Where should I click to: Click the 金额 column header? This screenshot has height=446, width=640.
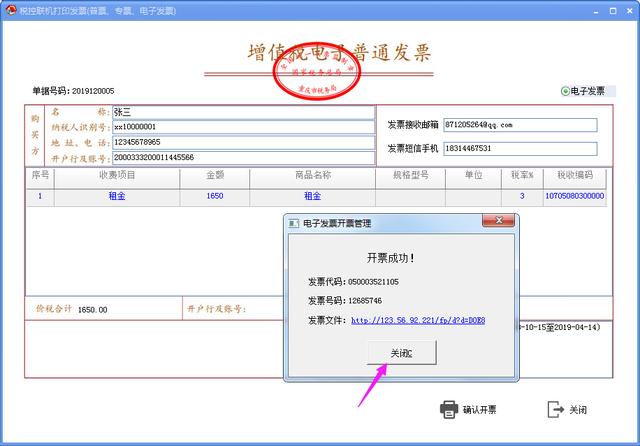tap(215, 175)
